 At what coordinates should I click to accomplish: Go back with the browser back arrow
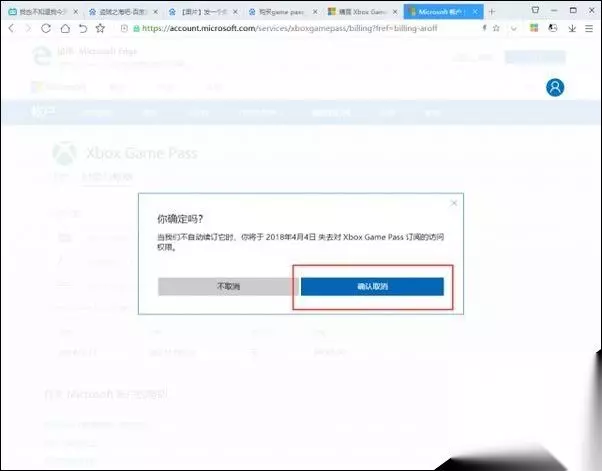tap(12, 28)
